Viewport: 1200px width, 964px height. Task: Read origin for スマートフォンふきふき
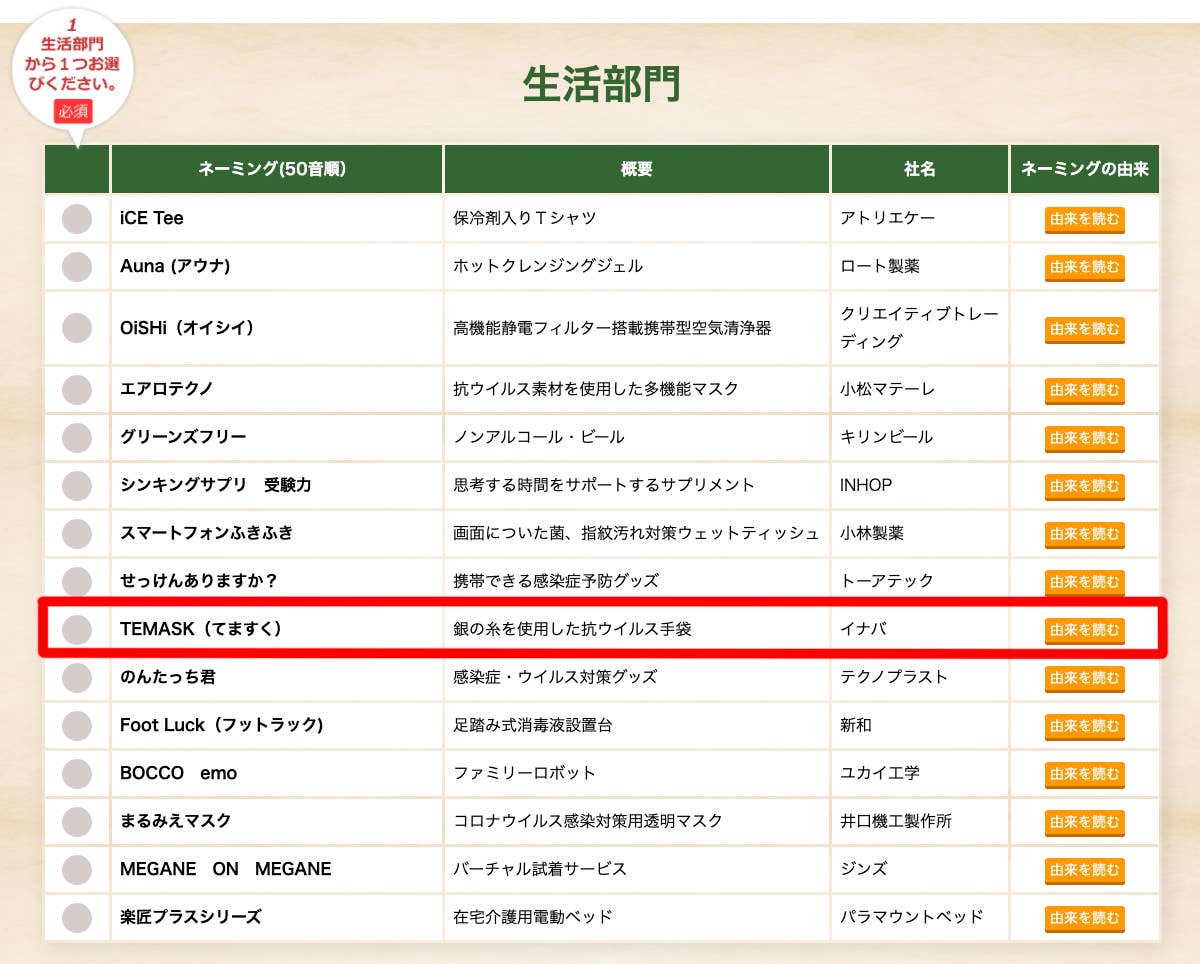(1085, 534)
